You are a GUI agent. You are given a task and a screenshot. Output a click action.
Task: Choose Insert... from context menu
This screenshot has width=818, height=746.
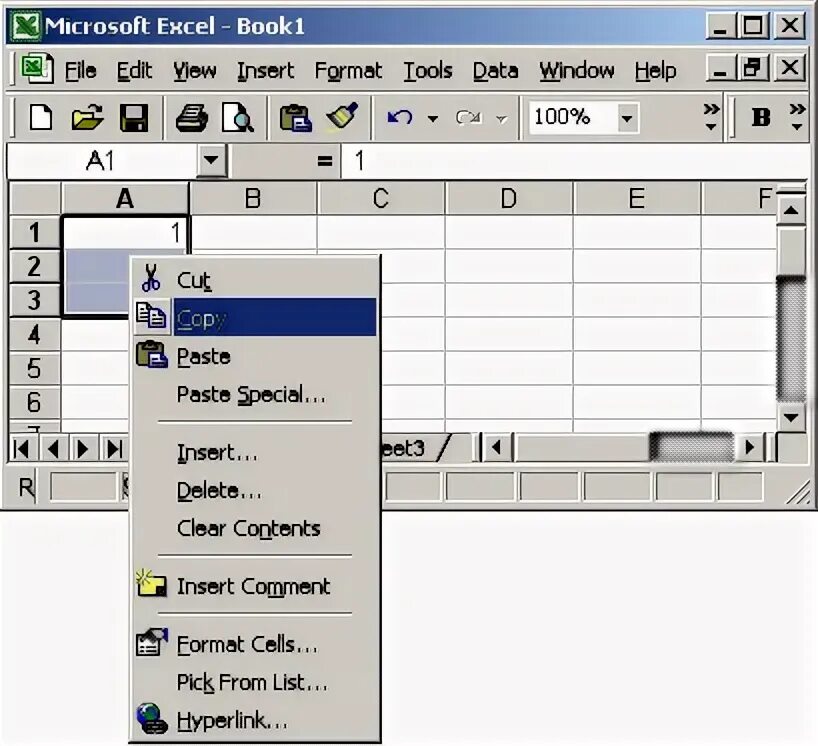coord(255,452)
